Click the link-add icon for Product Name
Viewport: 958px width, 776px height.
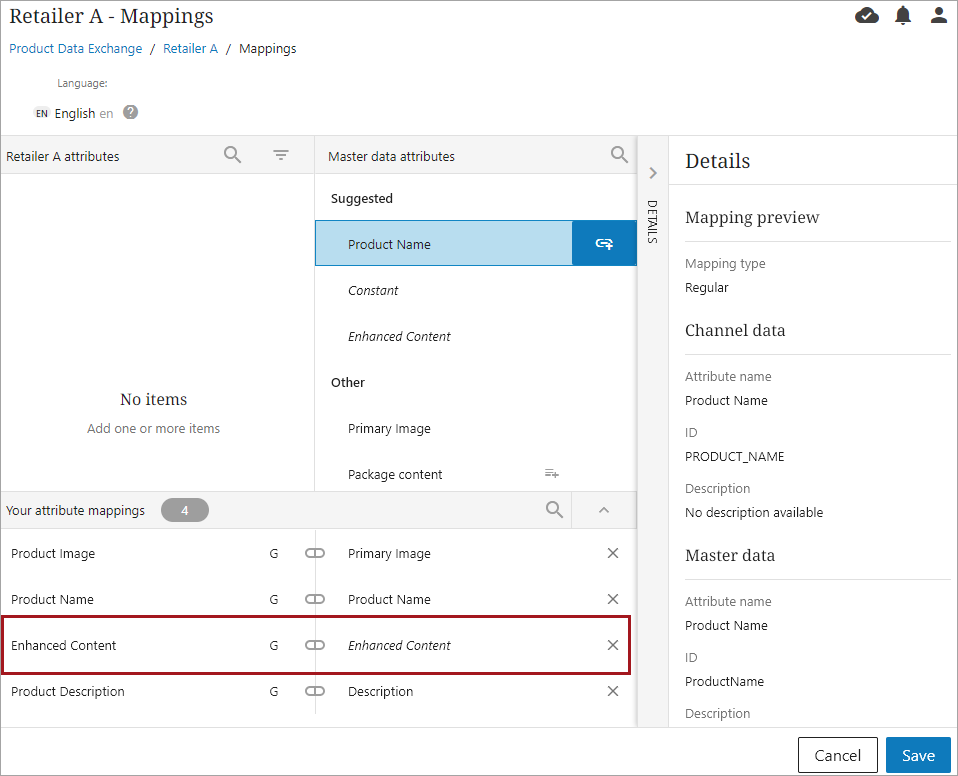click(604, 244)
